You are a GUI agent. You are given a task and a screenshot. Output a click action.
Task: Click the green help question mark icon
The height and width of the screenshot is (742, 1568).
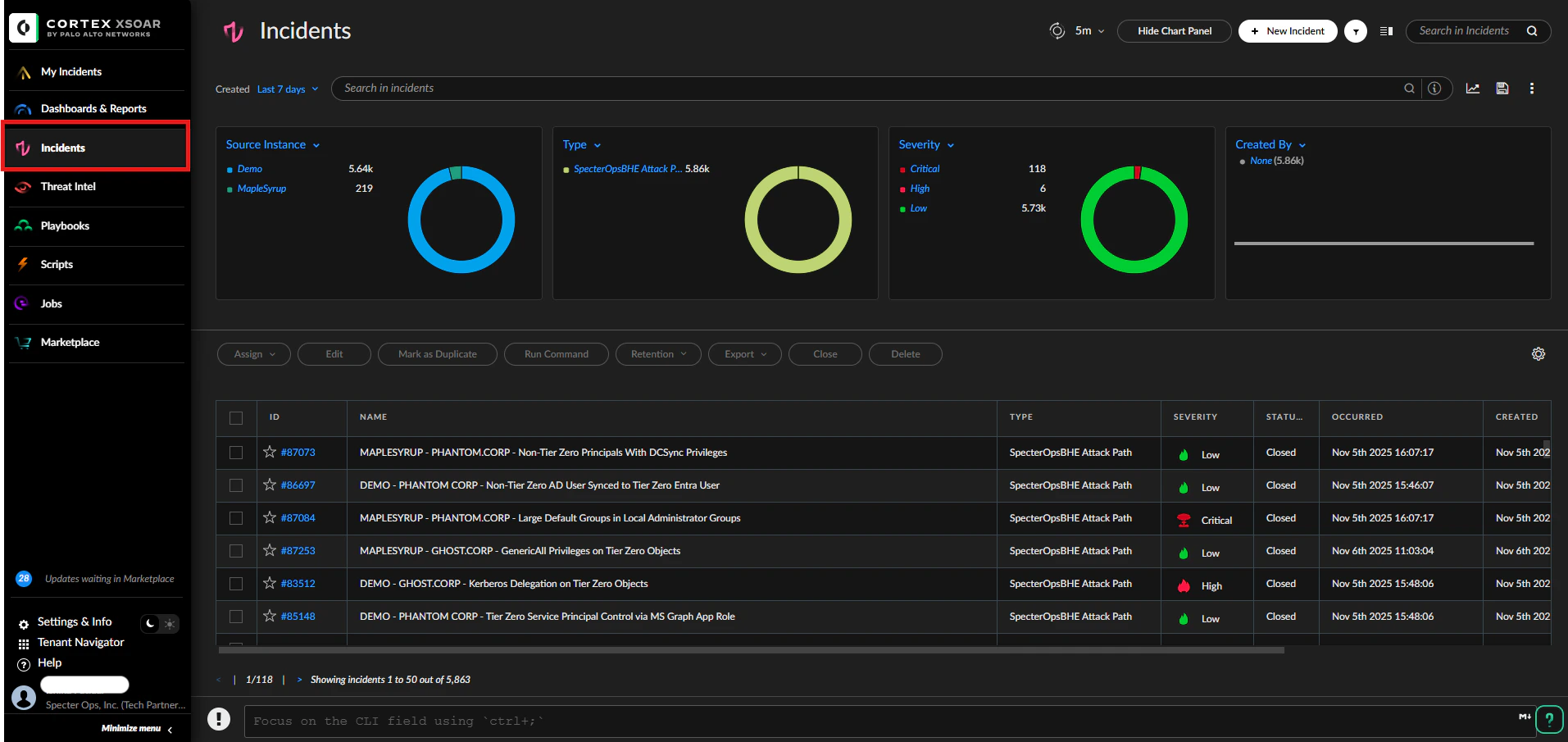[1549, 721]
